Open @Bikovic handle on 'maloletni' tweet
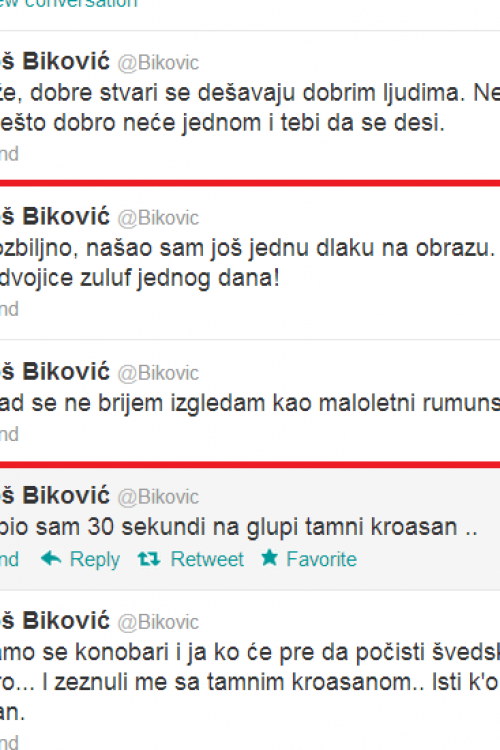 [x=158, y=373]
